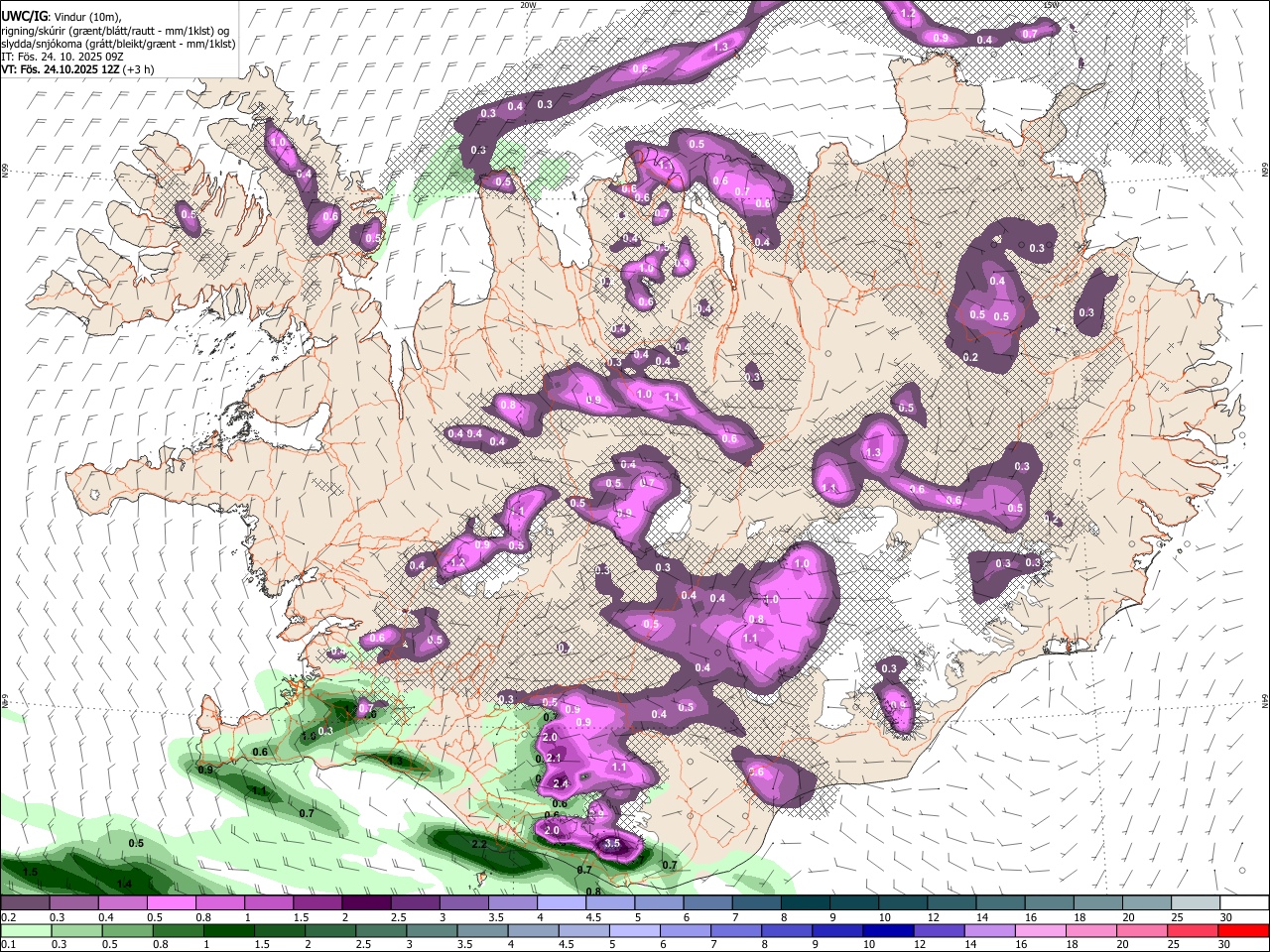Select the 'VT: Fös. 24.10.2025 12Z (+3 h)' line
The image size is (1270, 952).
coord(76,69)
